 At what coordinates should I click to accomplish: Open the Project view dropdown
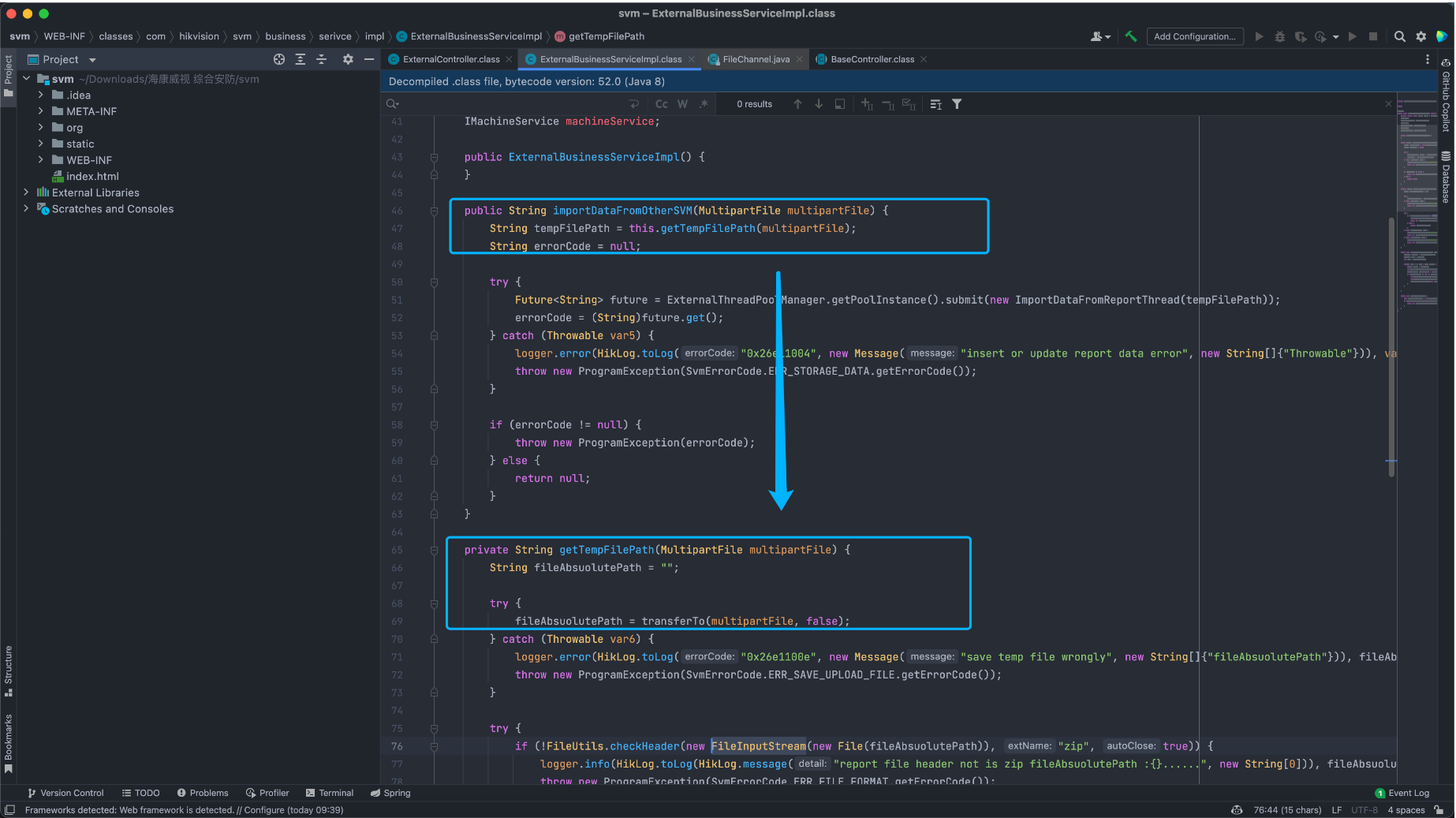click(x=92, y=60)
